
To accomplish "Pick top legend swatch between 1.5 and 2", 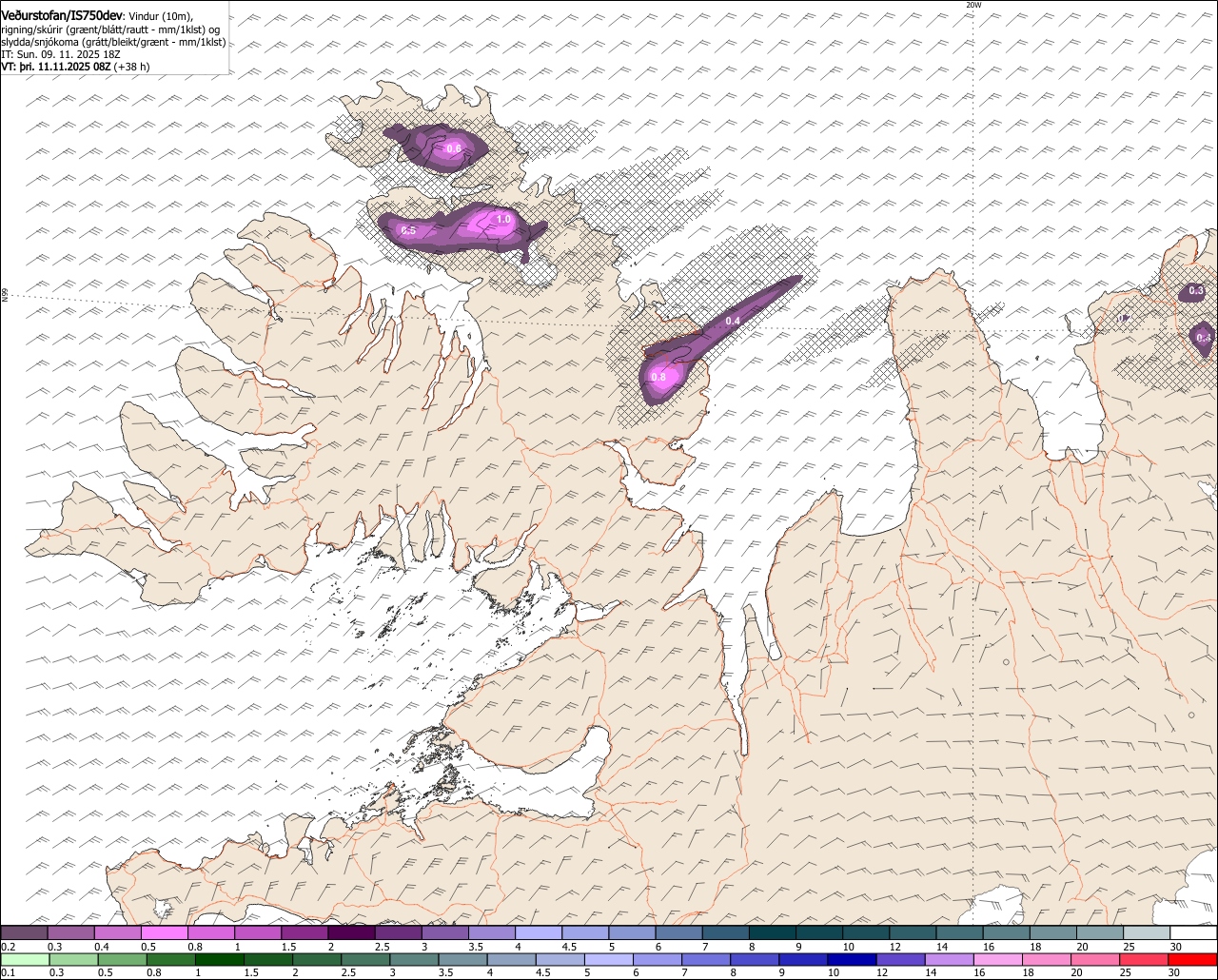I will [x=304, y=932].
